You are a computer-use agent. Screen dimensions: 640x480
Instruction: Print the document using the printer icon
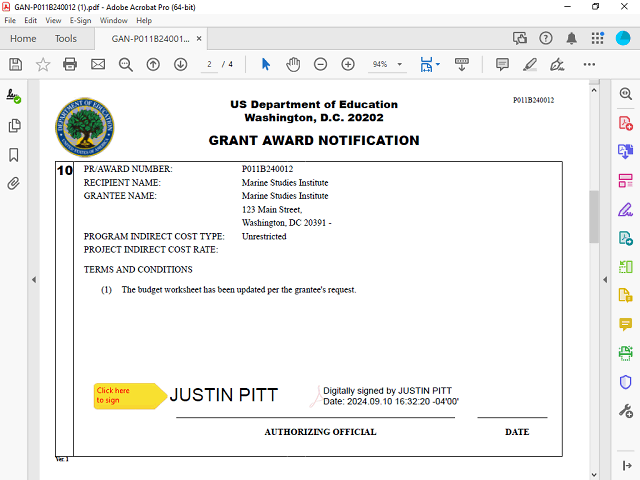(70, 64)
